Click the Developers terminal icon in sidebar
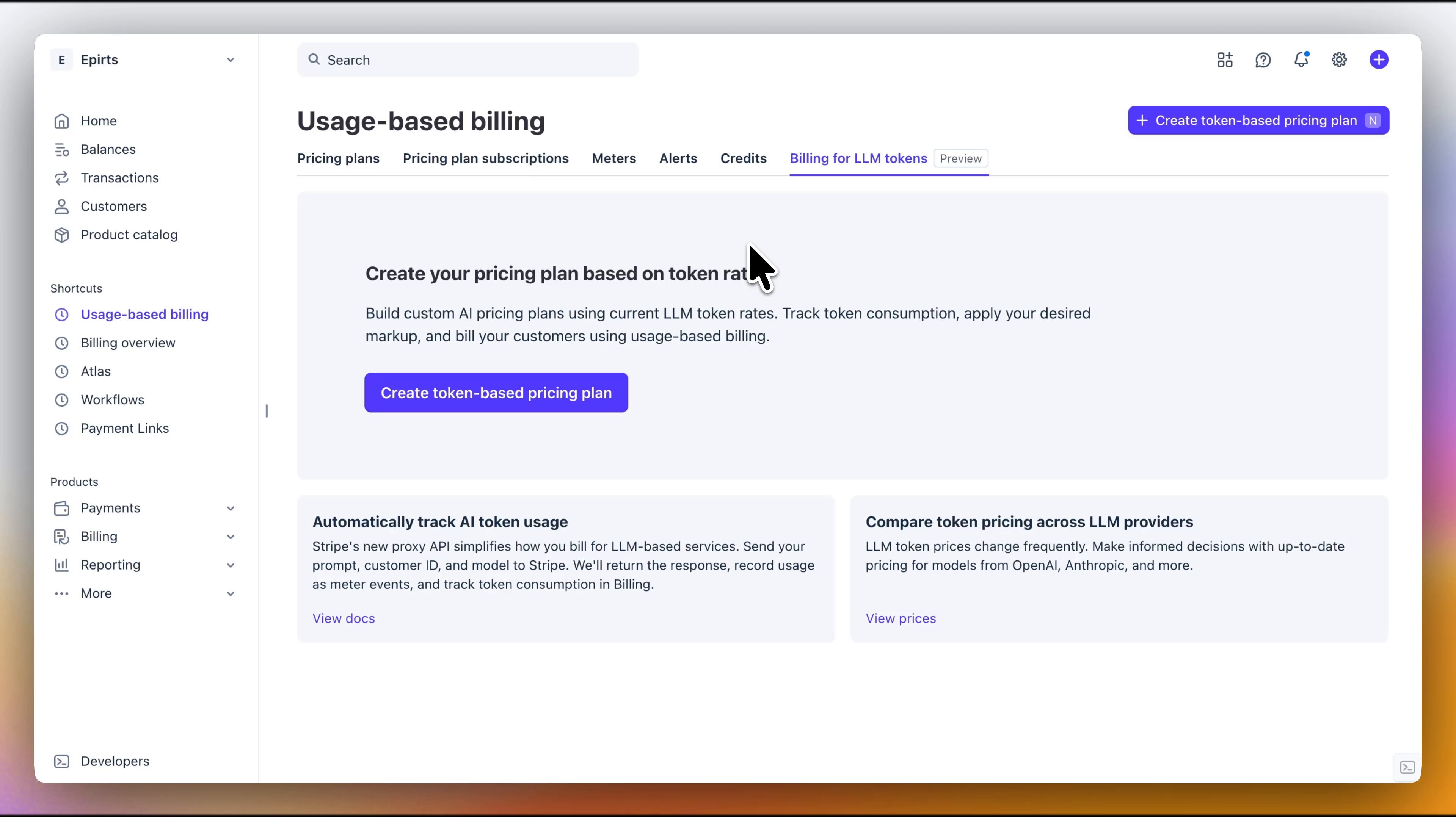 [x=61, y=762]
